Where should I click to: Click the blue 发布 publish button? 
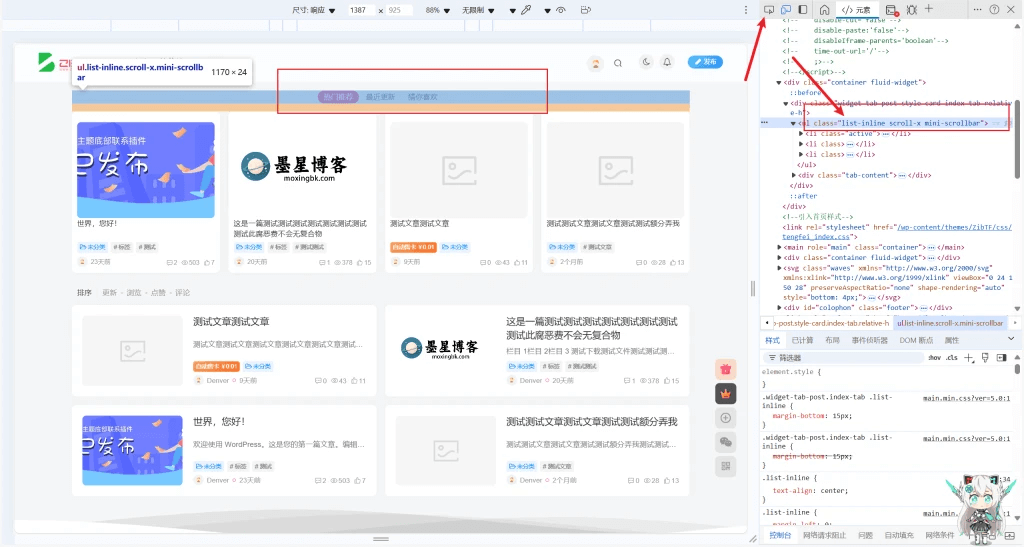point(705,62)
